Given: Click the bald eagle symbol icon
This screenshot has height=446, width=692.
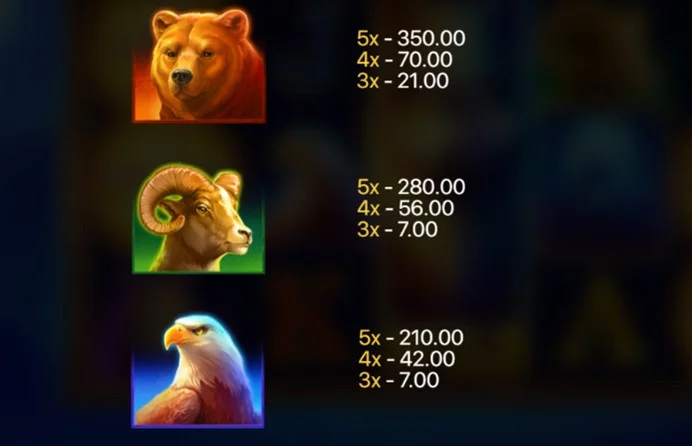Looking at the screenshot, I should (x=198, y=370).
